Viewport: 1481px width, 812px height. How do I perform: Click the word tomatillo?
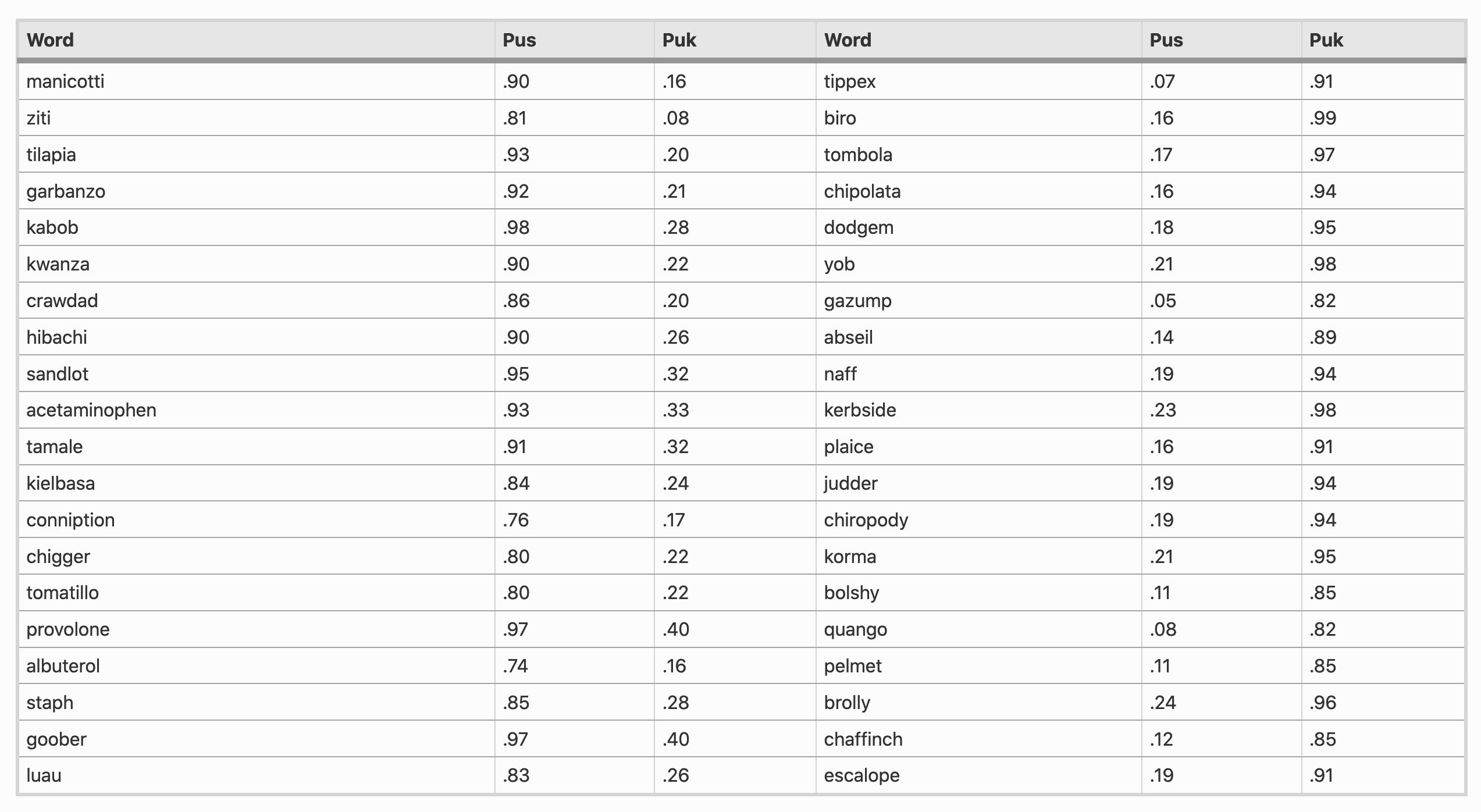pyautogui.click(x=62, y=593)
